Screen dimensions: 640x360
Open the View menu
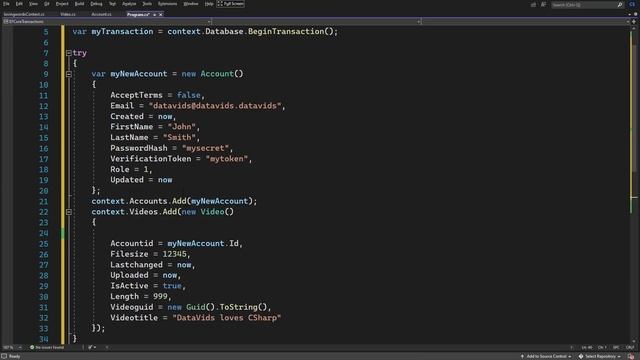click(x=33, y=4)
